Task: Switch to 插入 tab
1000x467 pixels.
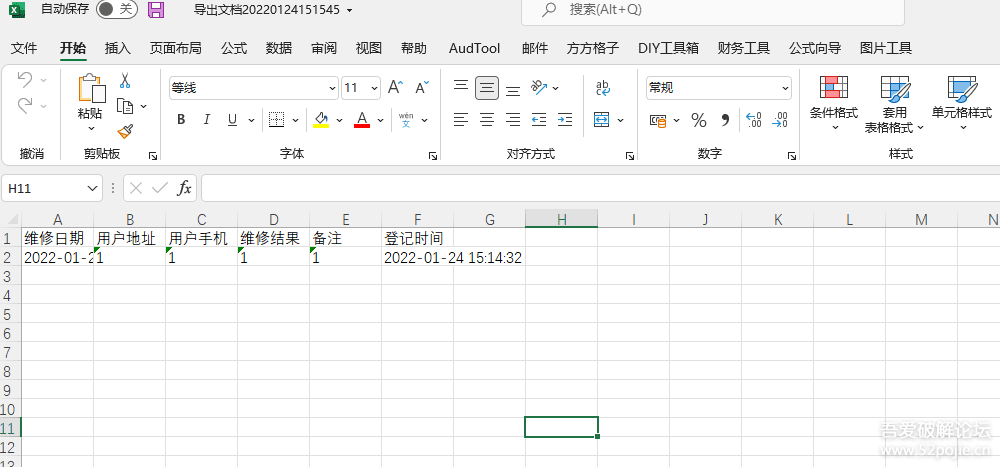Action: [x=117, y=48]
